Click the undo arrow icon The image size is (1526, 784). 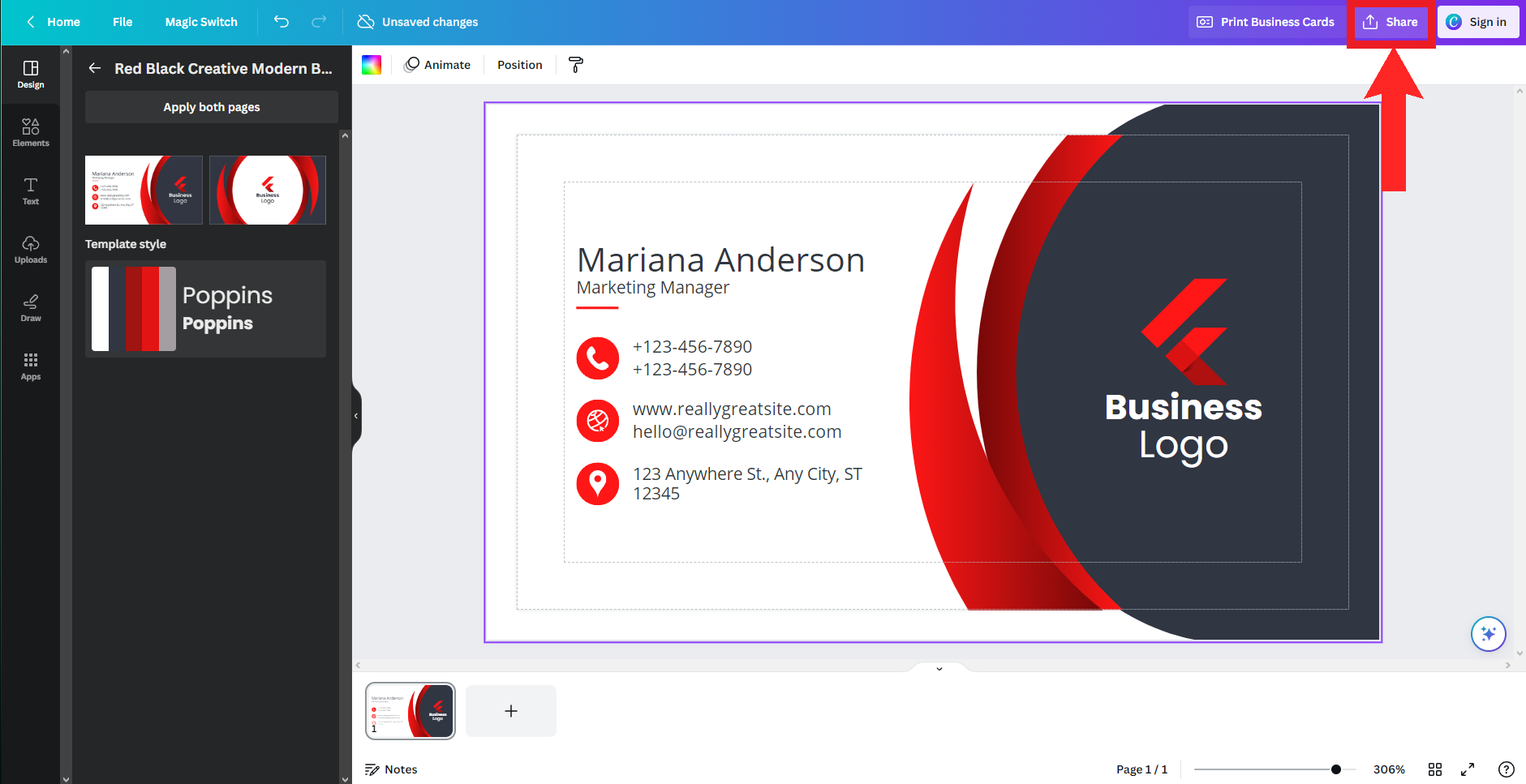(282, 22)
